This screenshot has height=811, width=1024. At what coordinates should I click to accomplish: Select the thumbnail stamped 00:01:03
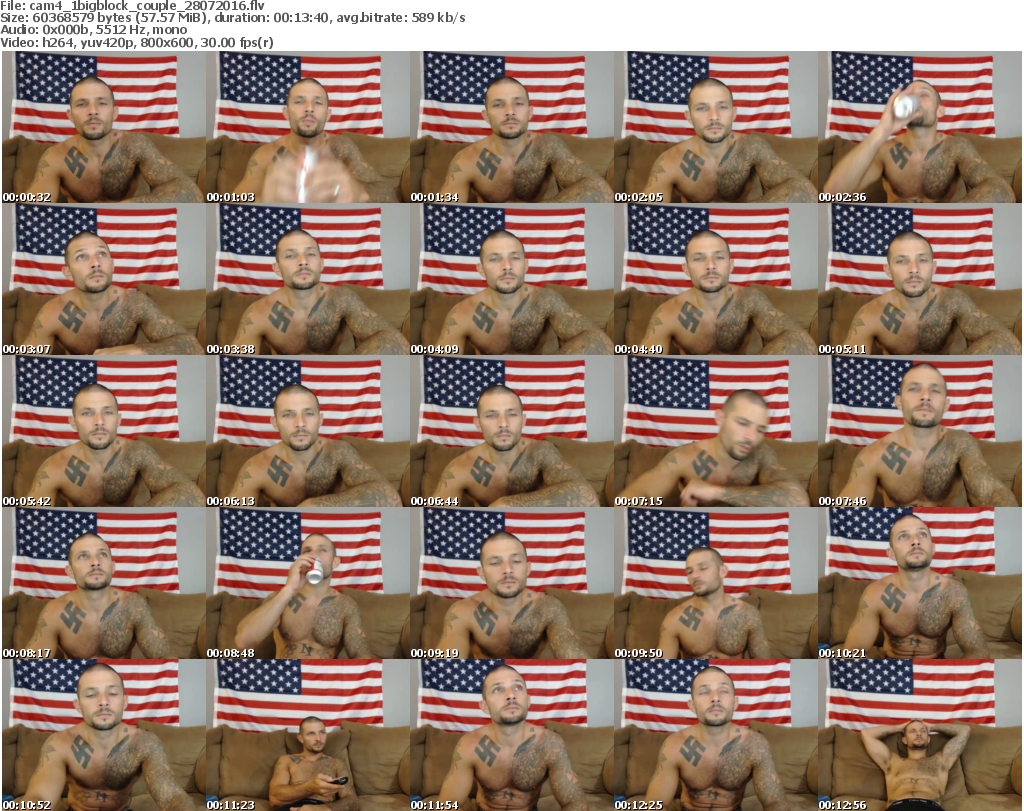point(308,127)
